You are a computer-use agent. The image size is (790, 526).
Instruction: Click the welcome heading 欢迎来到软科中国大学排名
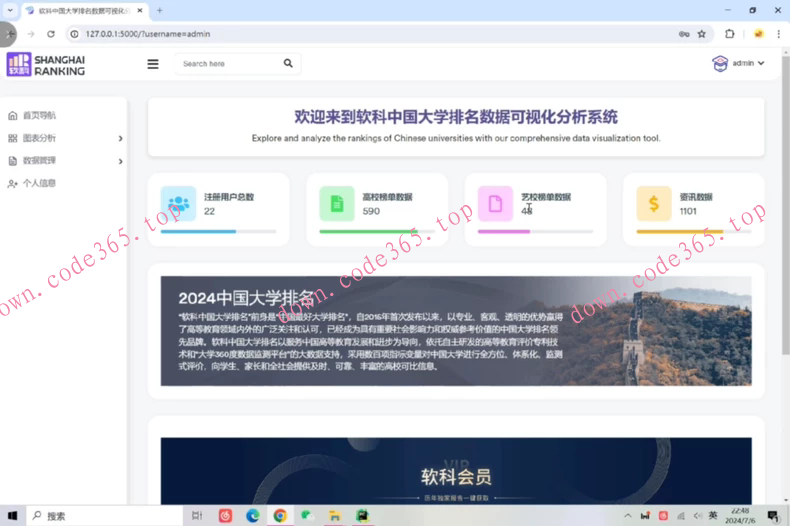click(x=456, y=117)
